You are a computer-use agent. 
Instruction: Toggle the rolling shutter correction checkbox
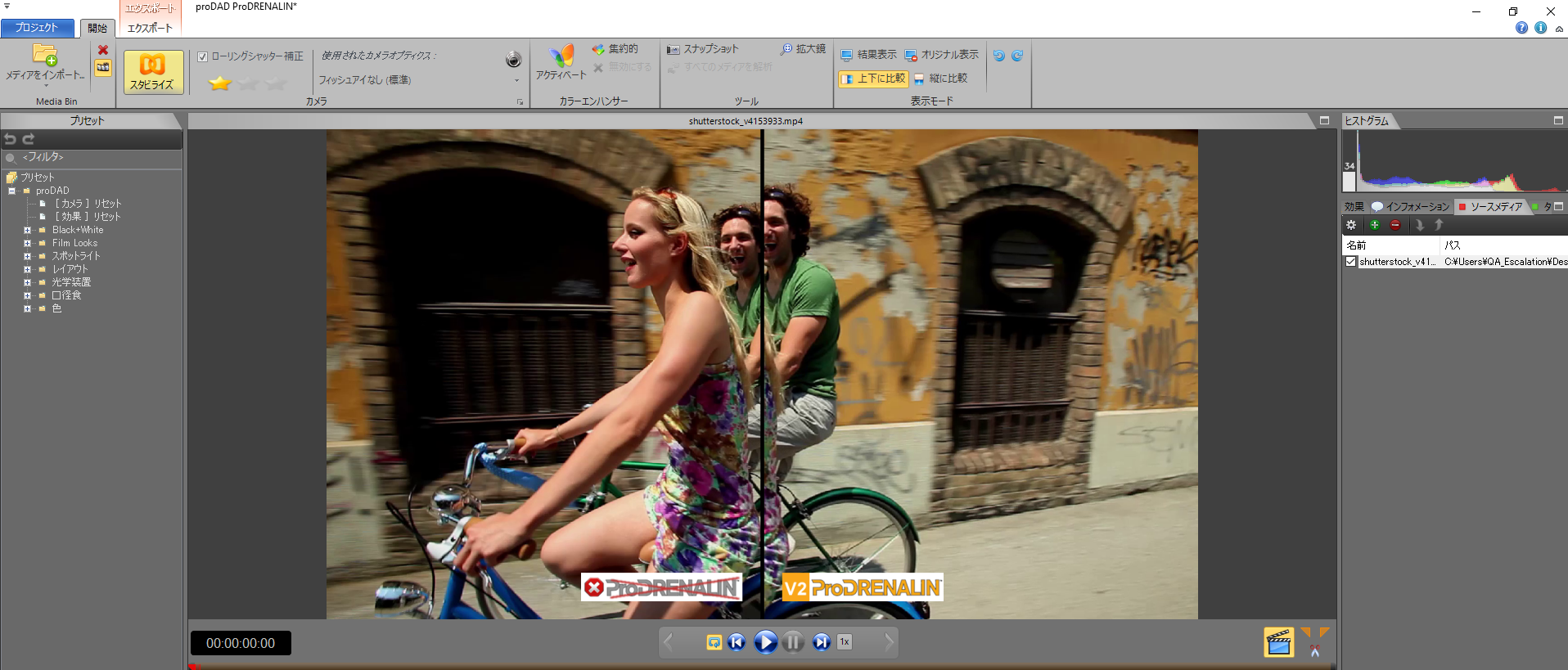pos(202,56)
